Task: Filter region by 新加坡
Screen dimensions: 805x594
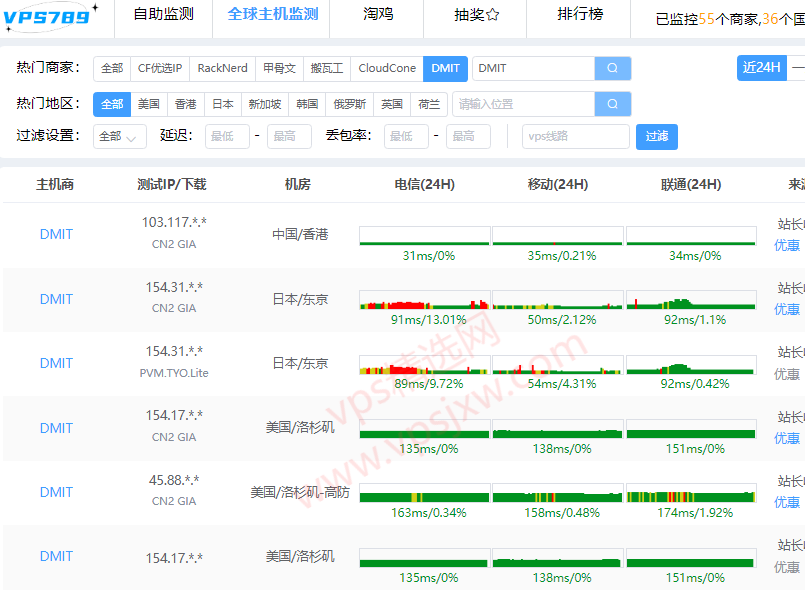Action: pyautogui.click(x=265, y=104)
